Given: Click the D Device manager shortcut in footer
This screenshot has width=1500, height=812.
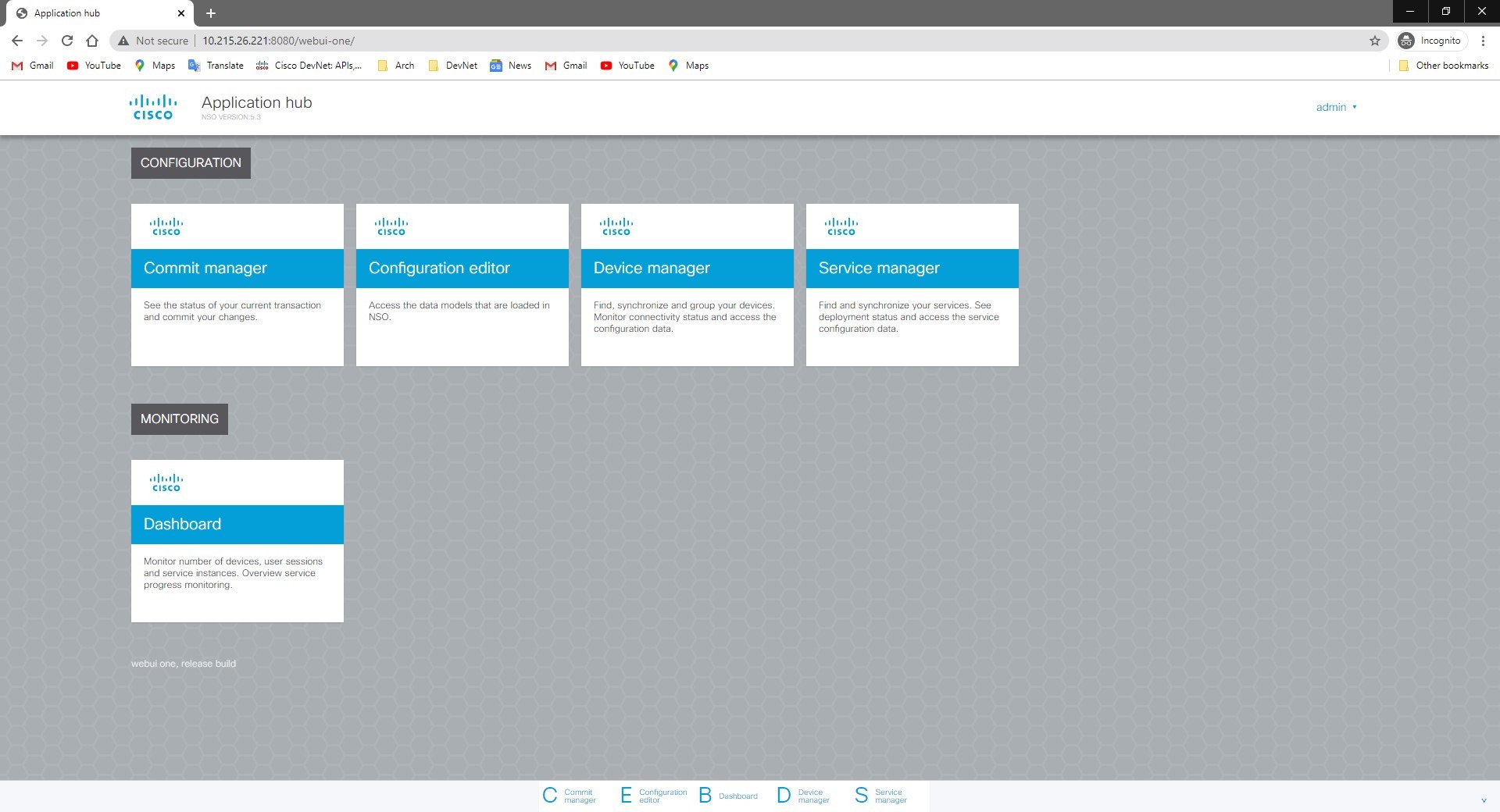Looking at the screenshot, I should tap(804, 796).
